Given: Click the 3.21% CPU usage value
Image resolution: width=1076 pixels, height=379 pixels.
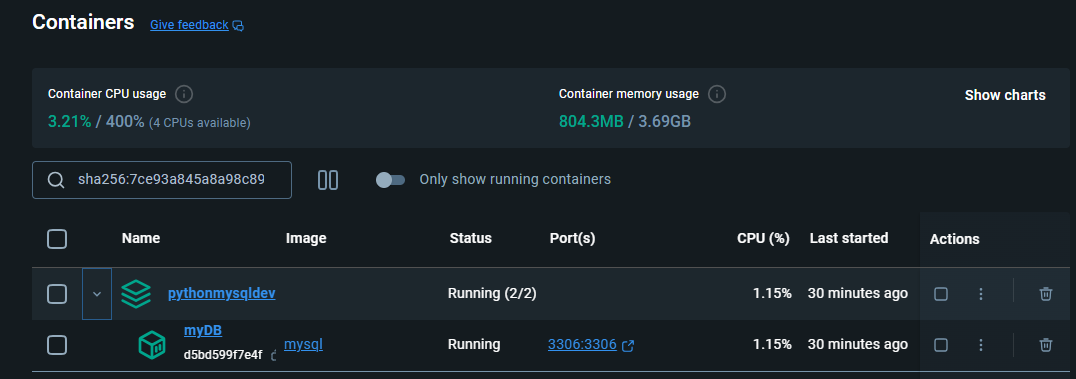Looking at the screenshot, I should coord(69,122).
